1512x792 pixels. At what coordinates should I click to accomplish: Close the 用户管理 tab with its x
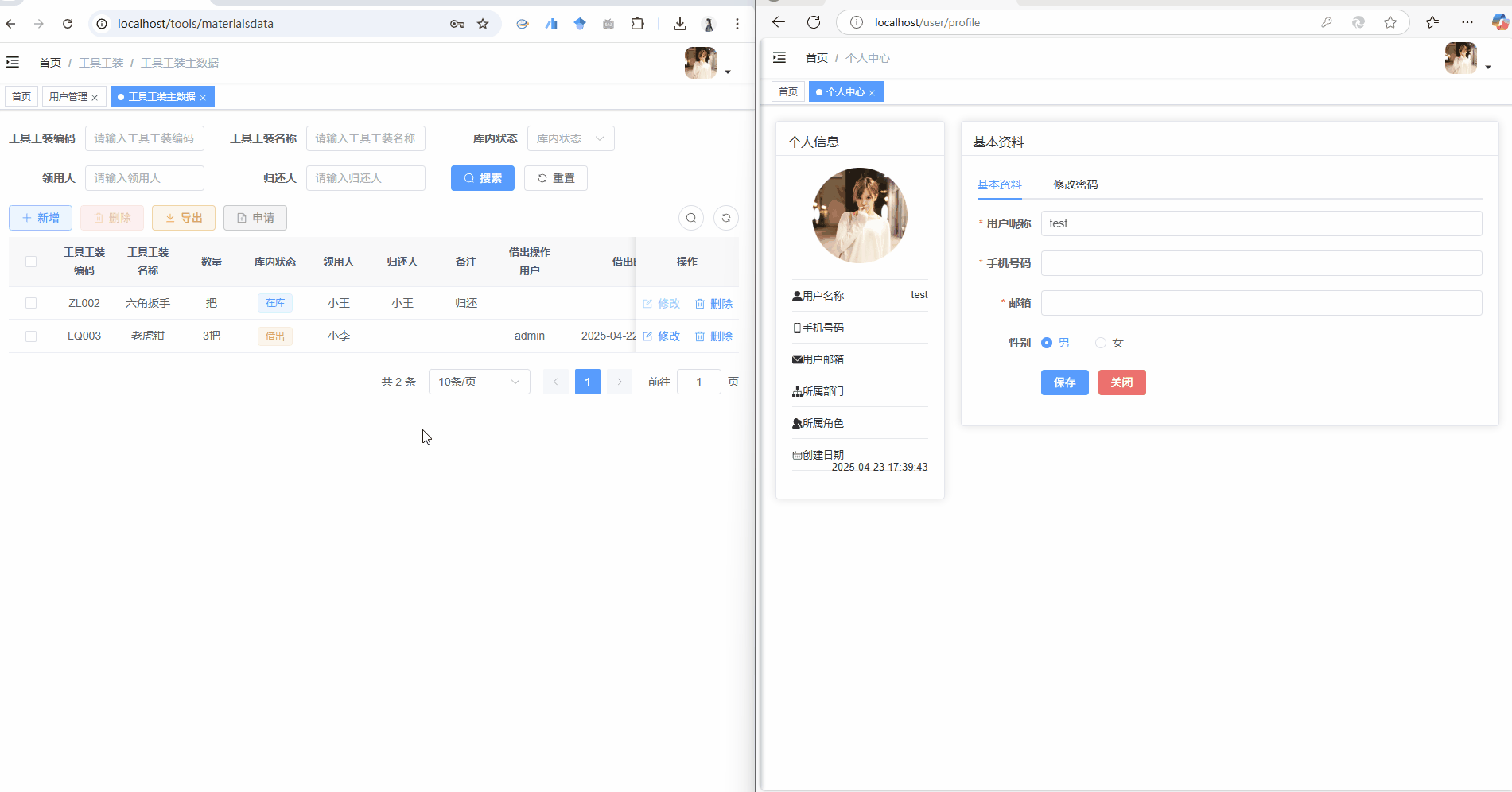pos(95,98)
